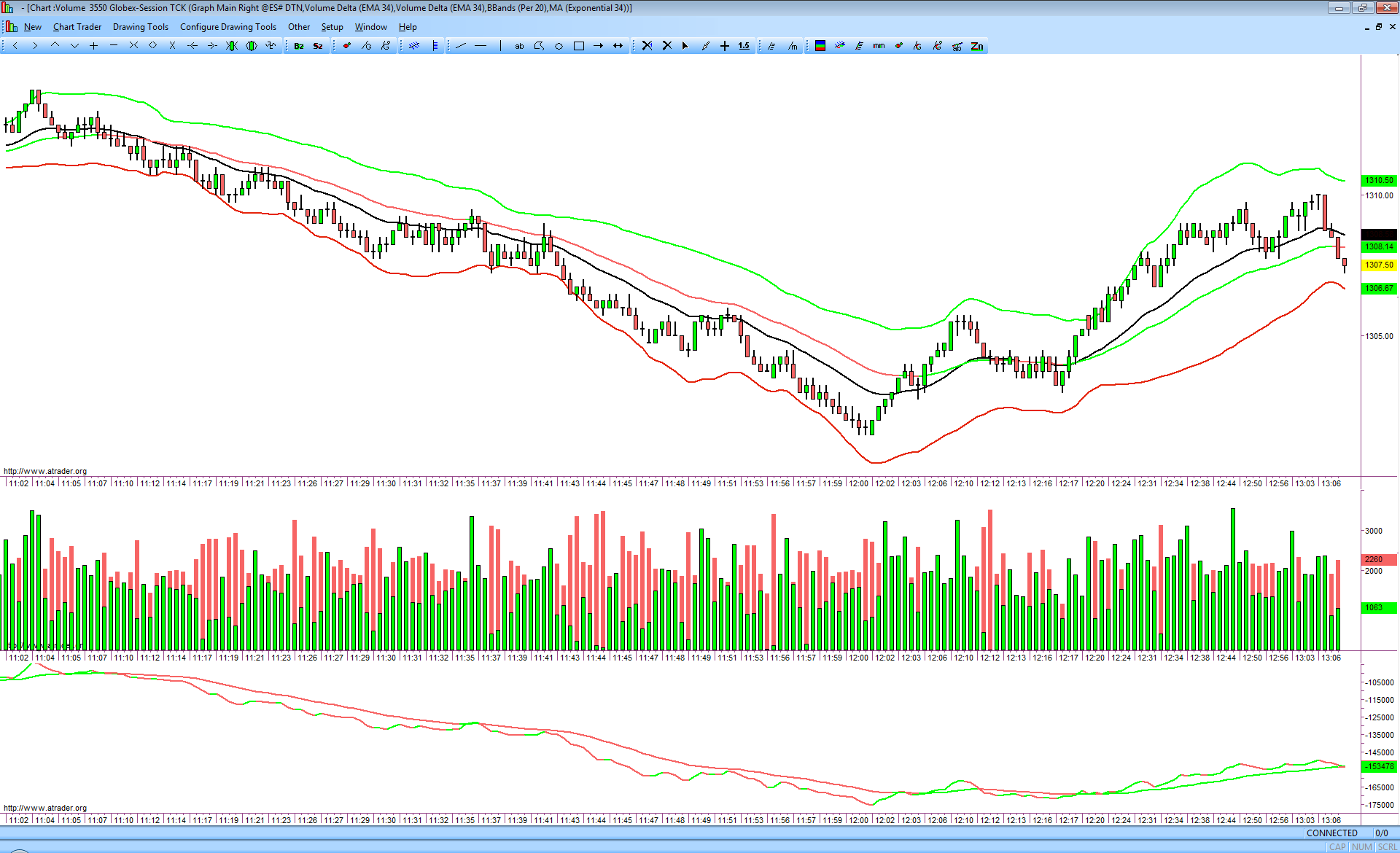Select the vertical line drawing tool
The width and height of the screenshot is (1400, 853).
[500, 46]
